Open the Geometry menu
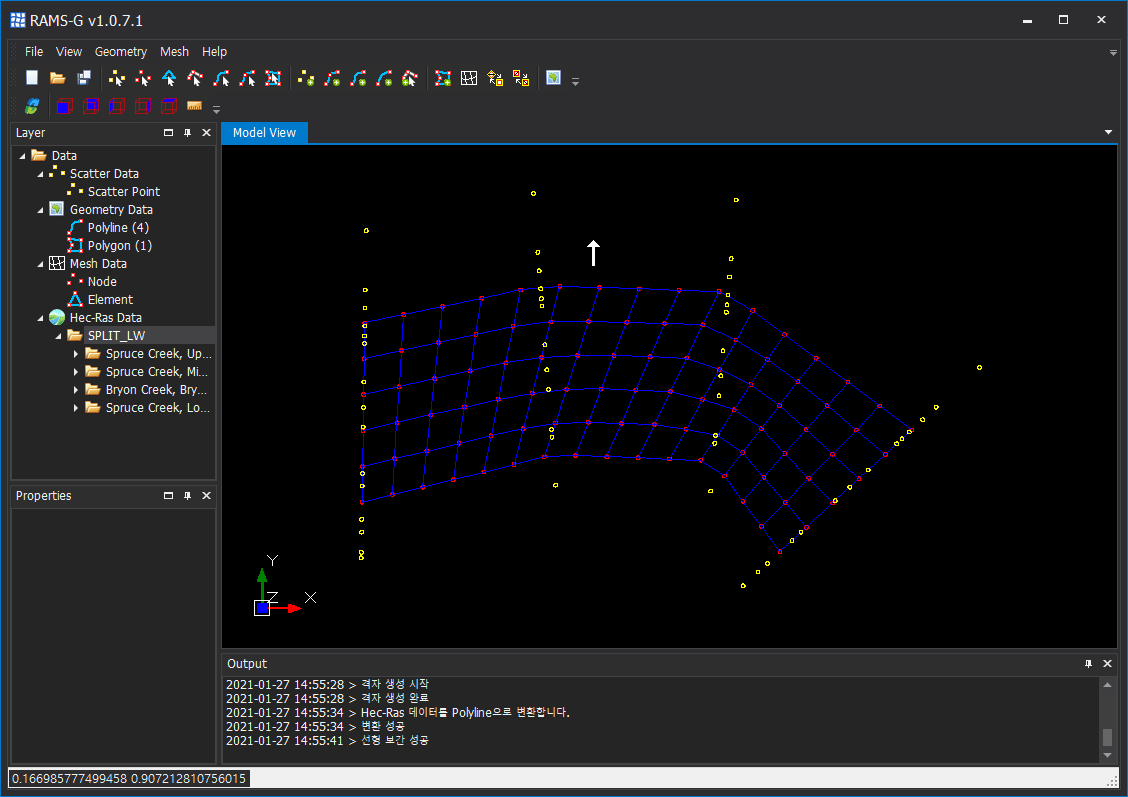The height and width of the screenshot is (797, 1128). (x=121, y=52)
